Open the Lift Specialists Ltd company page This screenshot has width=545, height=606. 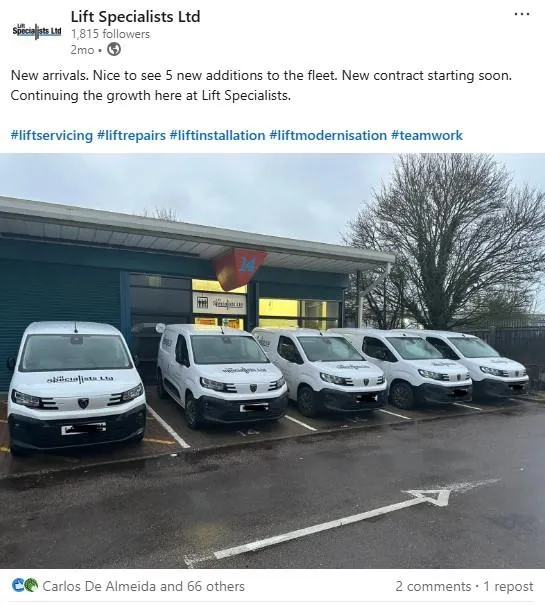(135, 17)
